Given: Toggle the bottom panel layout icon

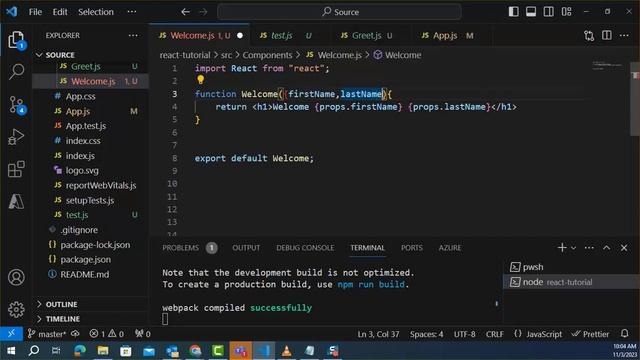Looking at the screenshot, I should point(531,12).
